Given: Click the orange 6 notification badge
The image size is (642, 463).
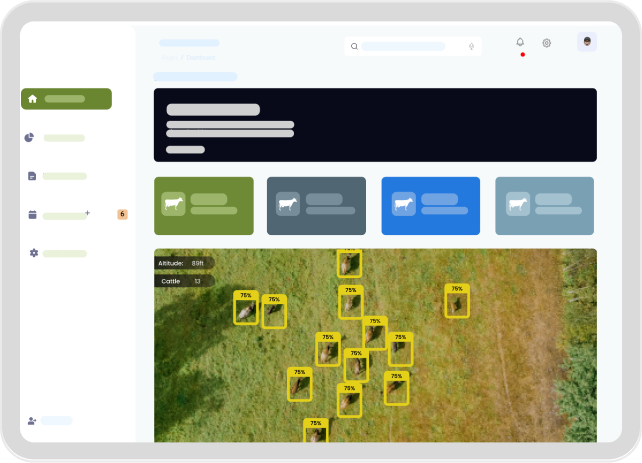Looking at the screenshot, I should 122,214.
